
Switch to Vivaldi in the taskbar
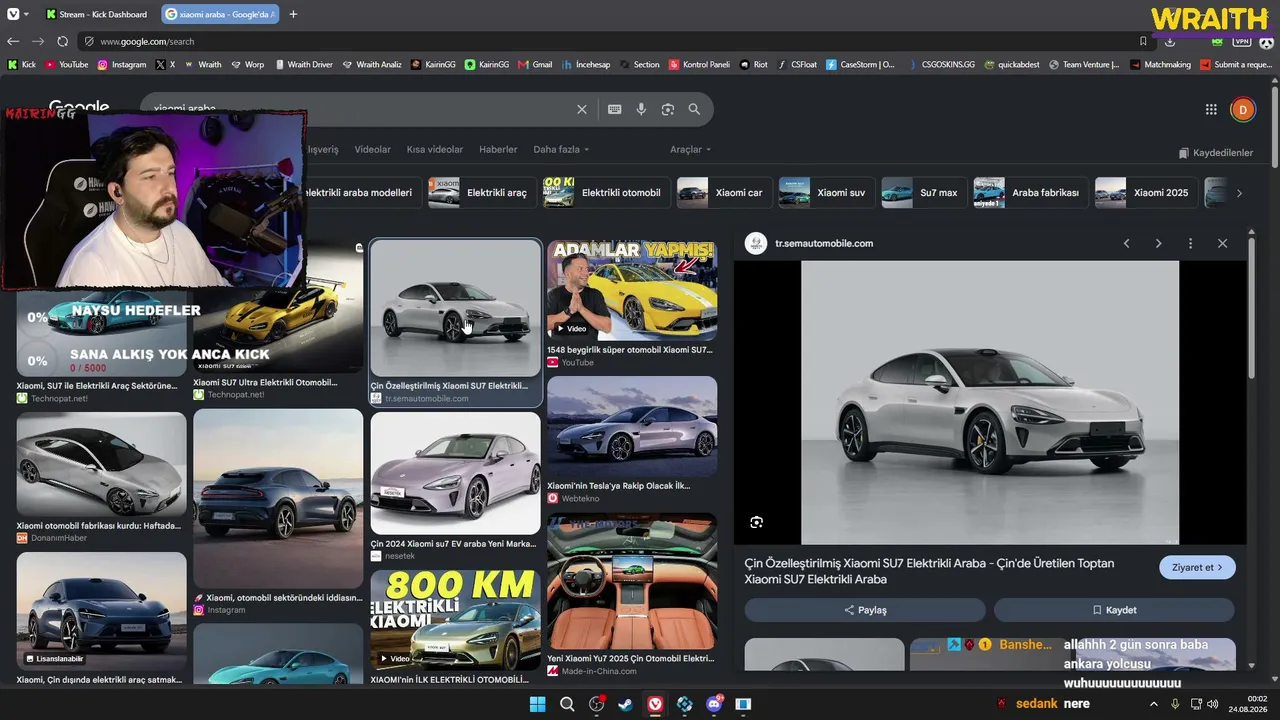tap(655, 704)
